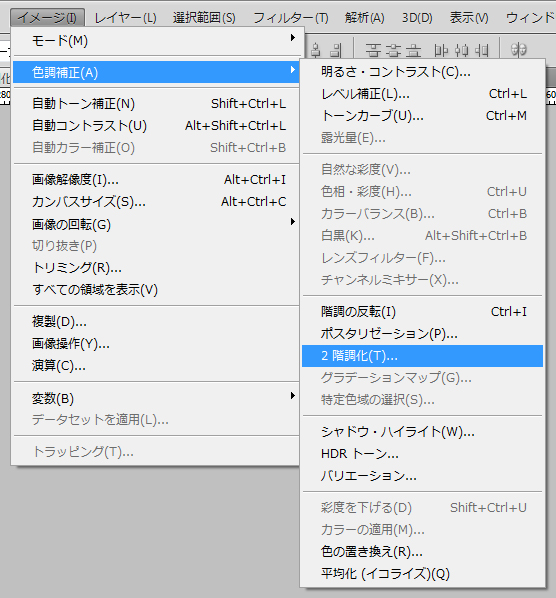Click distribute vertical centers icon
The height and width of the screenshot is (598, 556).
393,50
